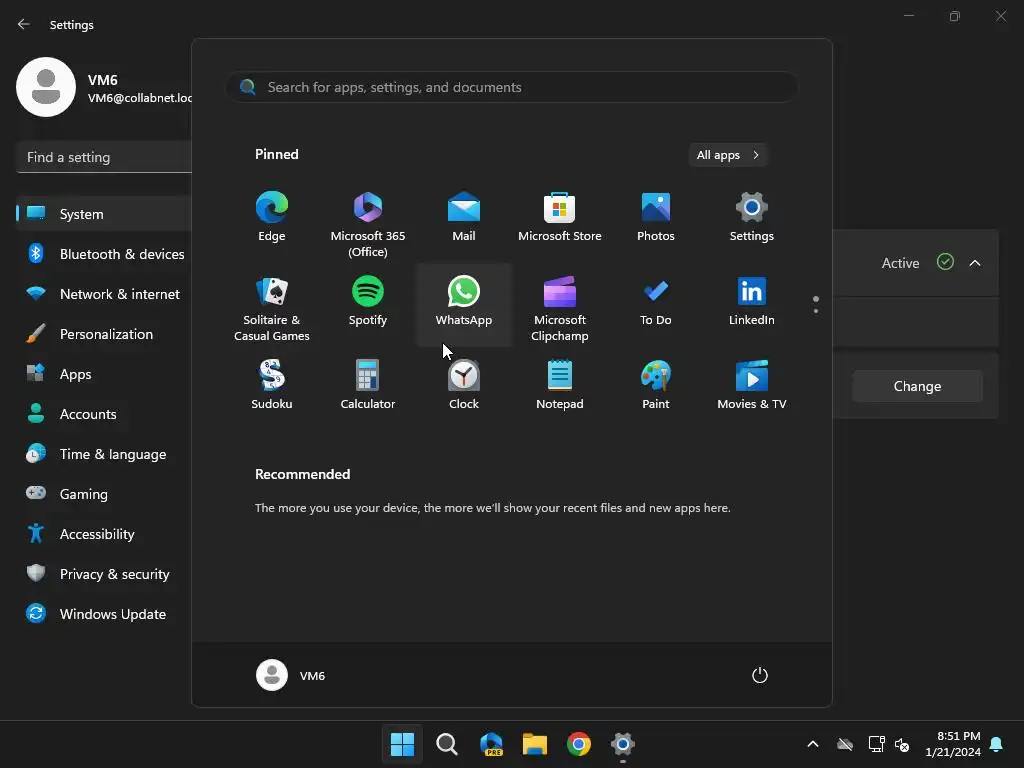Image resolution: width=1024 pixels, height=768 pixels.
Task: Open the clock and date in taskbar
Action: pyautogui.click(x=953, y=744)
